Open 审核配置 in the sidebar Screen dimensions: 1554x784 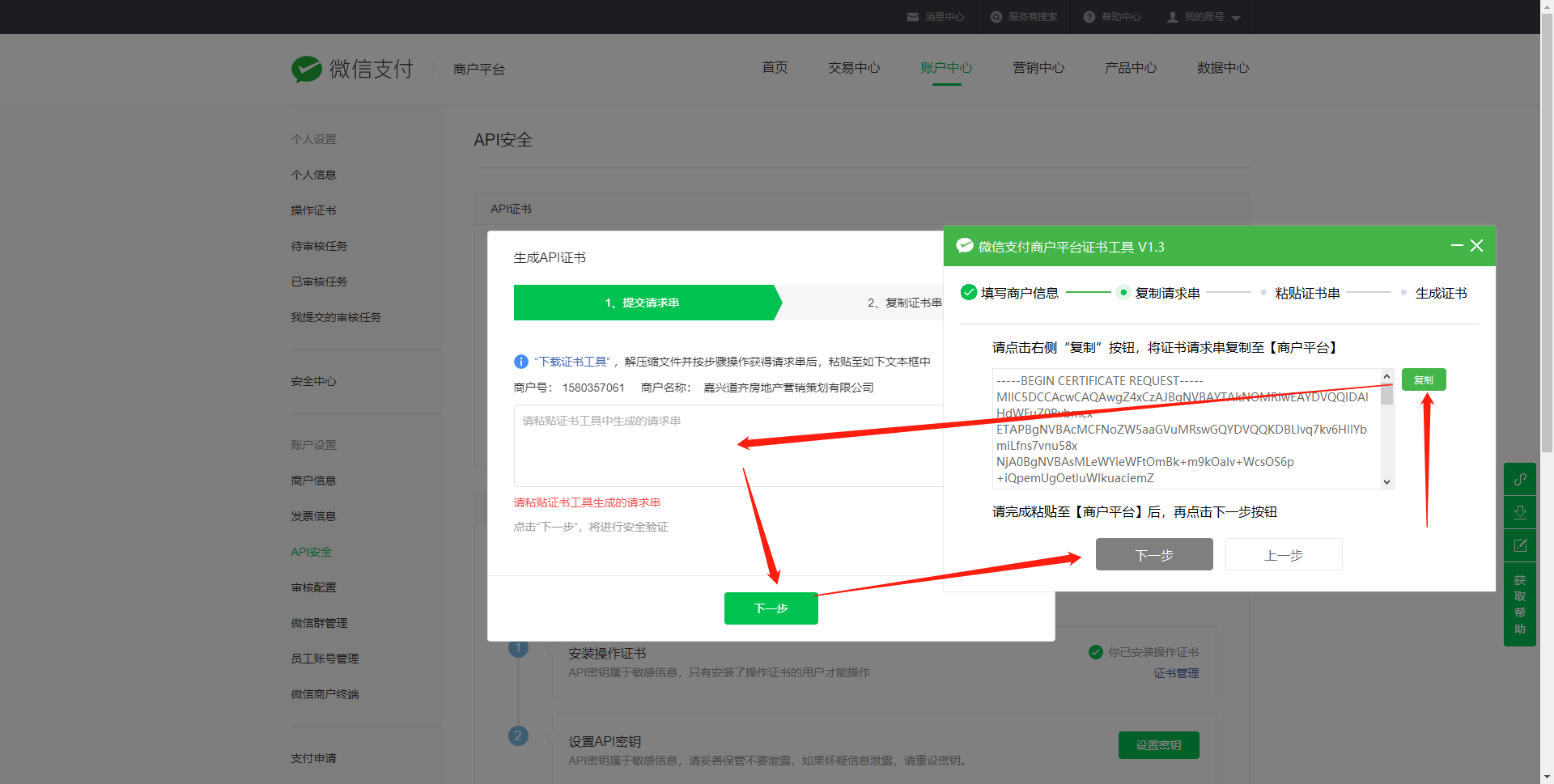click(313, 587)
